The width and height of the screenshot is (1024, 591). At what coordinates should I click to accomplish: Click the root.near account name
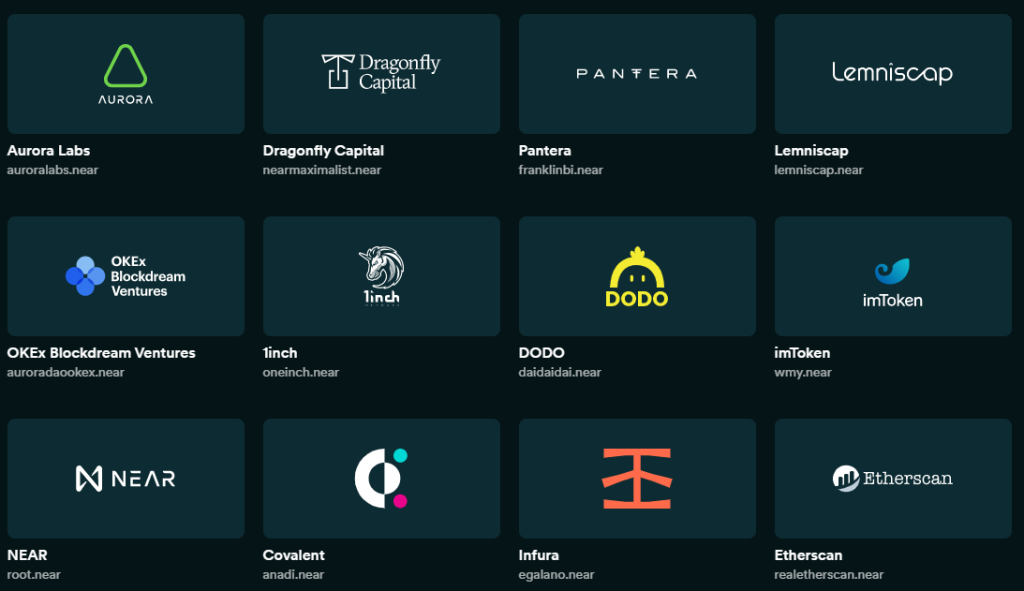click(x=34, y=575)
